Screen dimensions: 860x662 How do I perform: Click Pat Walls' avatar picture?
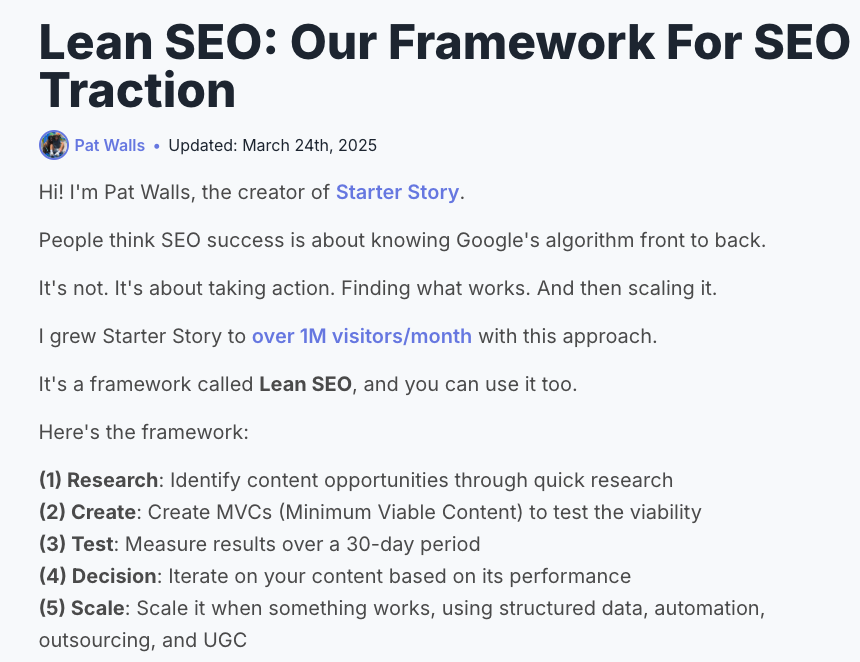tap(54, 145)
